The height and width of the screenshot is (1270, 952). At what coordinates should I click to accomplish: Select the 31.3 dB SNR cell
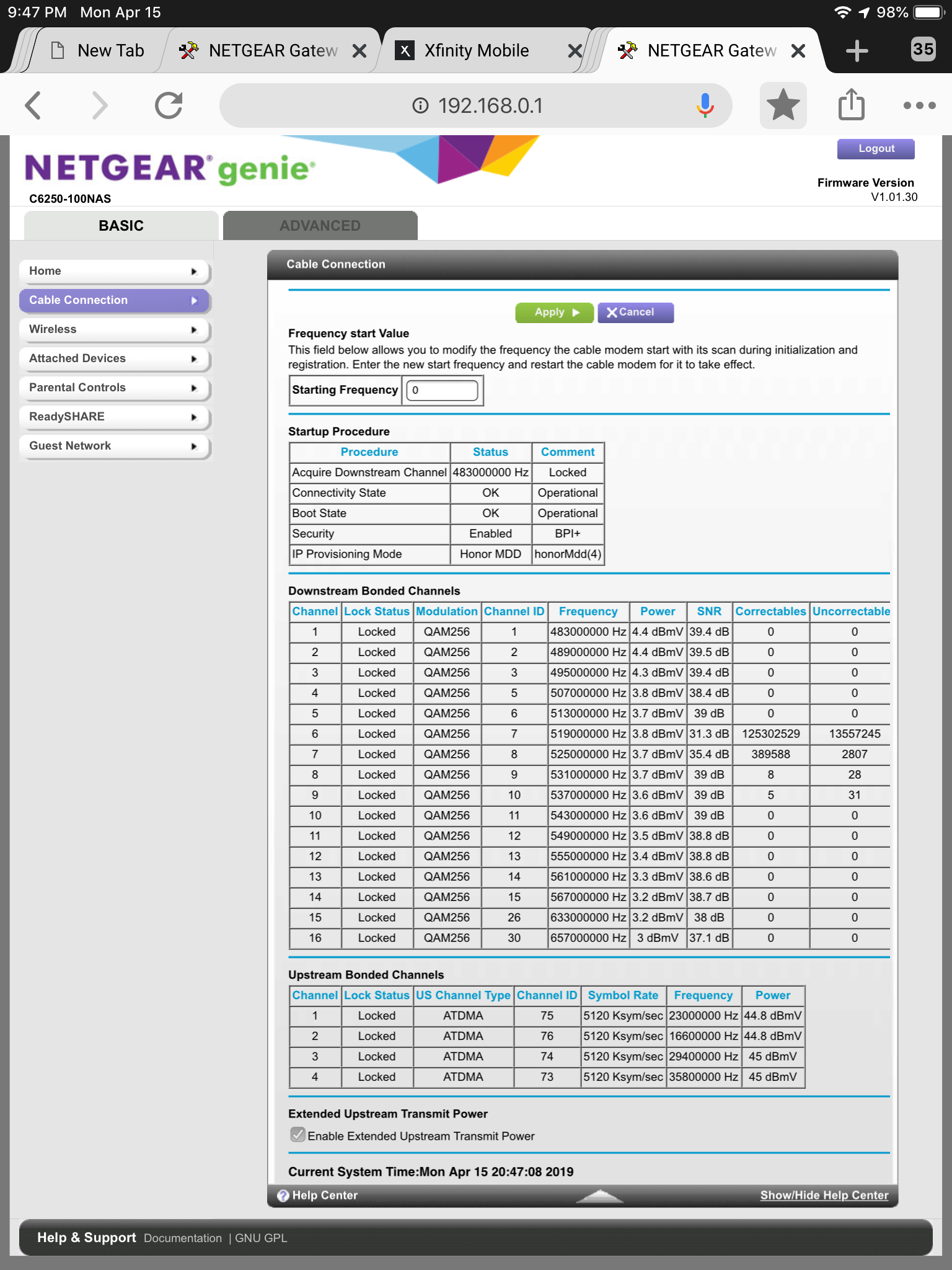point(709,734)
